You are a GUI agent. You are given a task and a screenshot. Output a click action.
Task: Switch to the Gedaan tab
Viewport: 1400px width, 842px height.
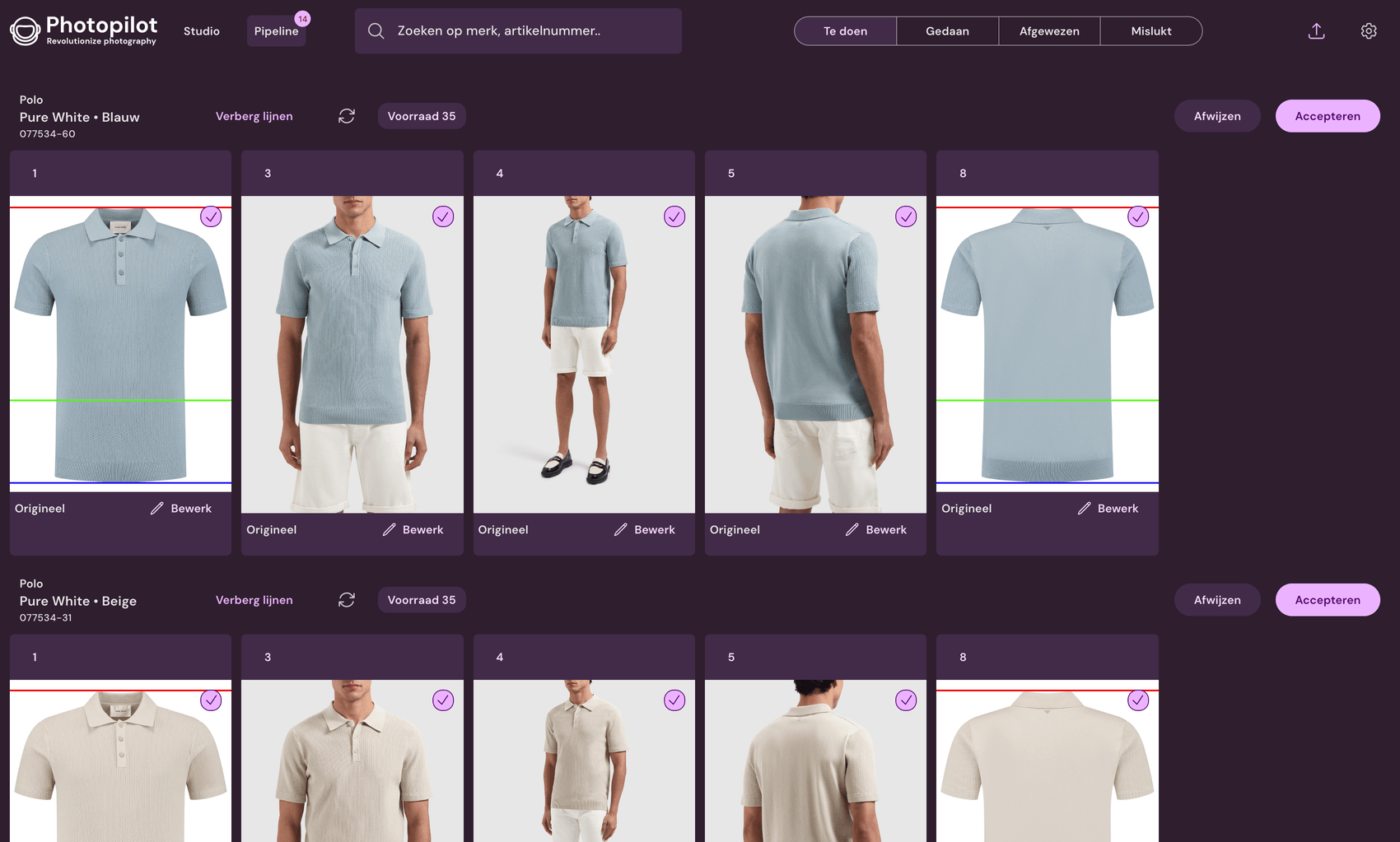click(947, 31)
